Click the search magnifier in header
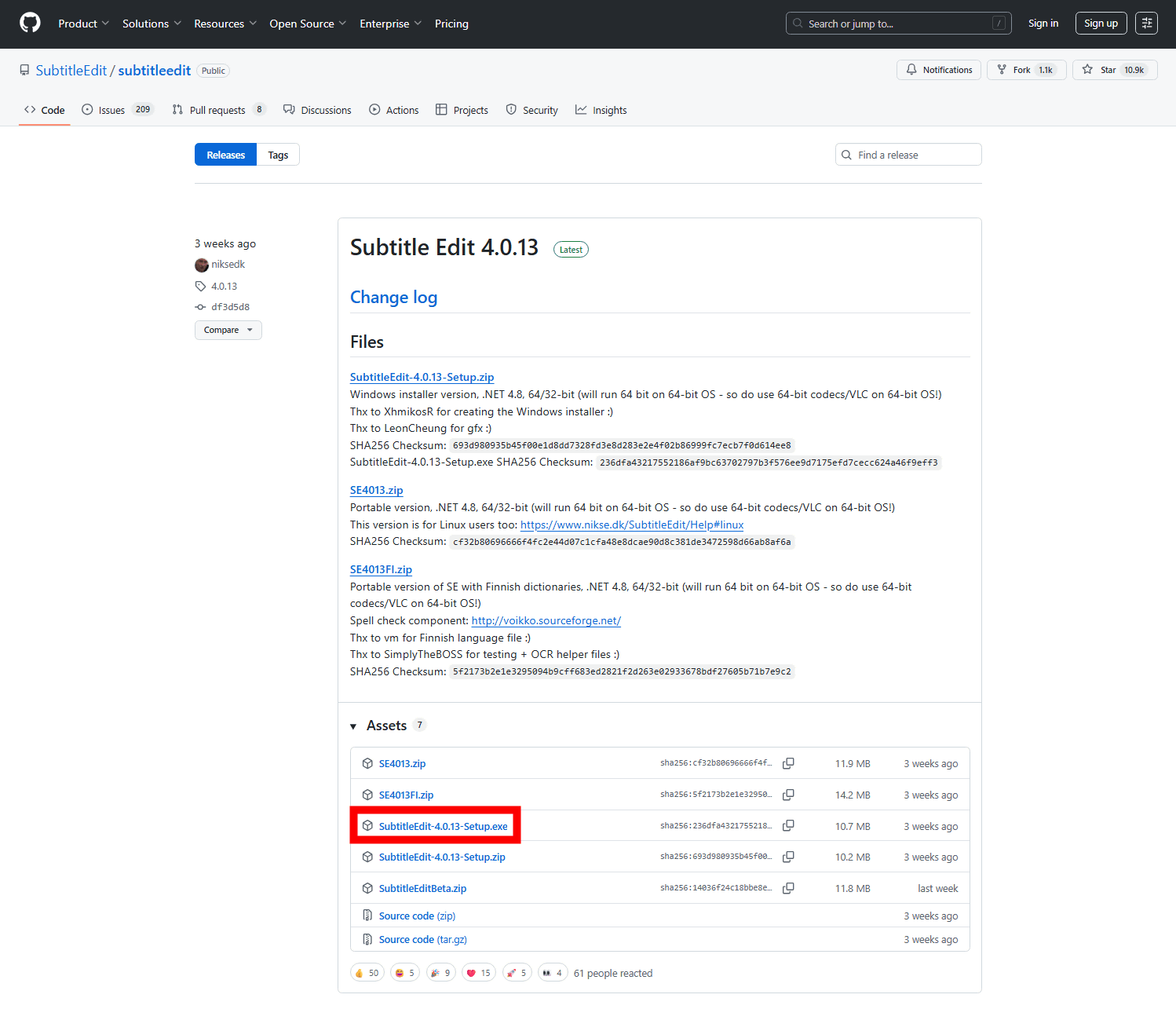The height and width of the screenshot is (1009, 1176). (798, 24)
